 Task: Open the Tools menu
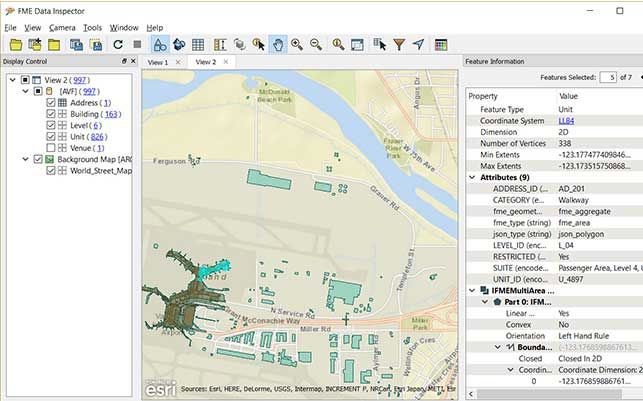tap(92, 28)
